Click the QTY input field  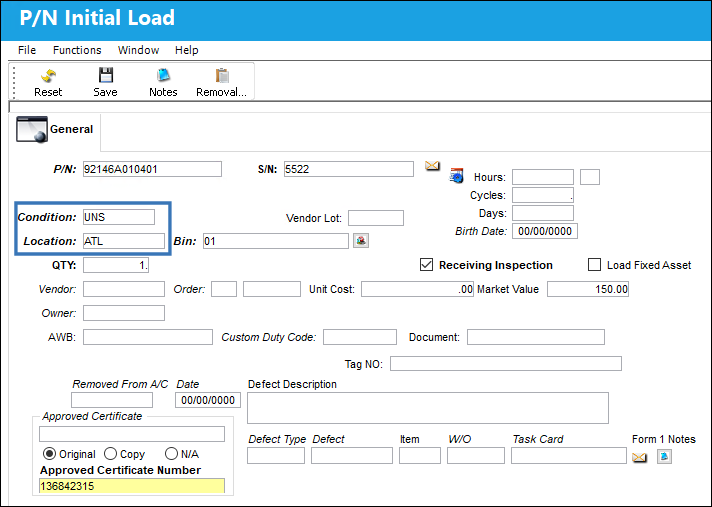116,265
